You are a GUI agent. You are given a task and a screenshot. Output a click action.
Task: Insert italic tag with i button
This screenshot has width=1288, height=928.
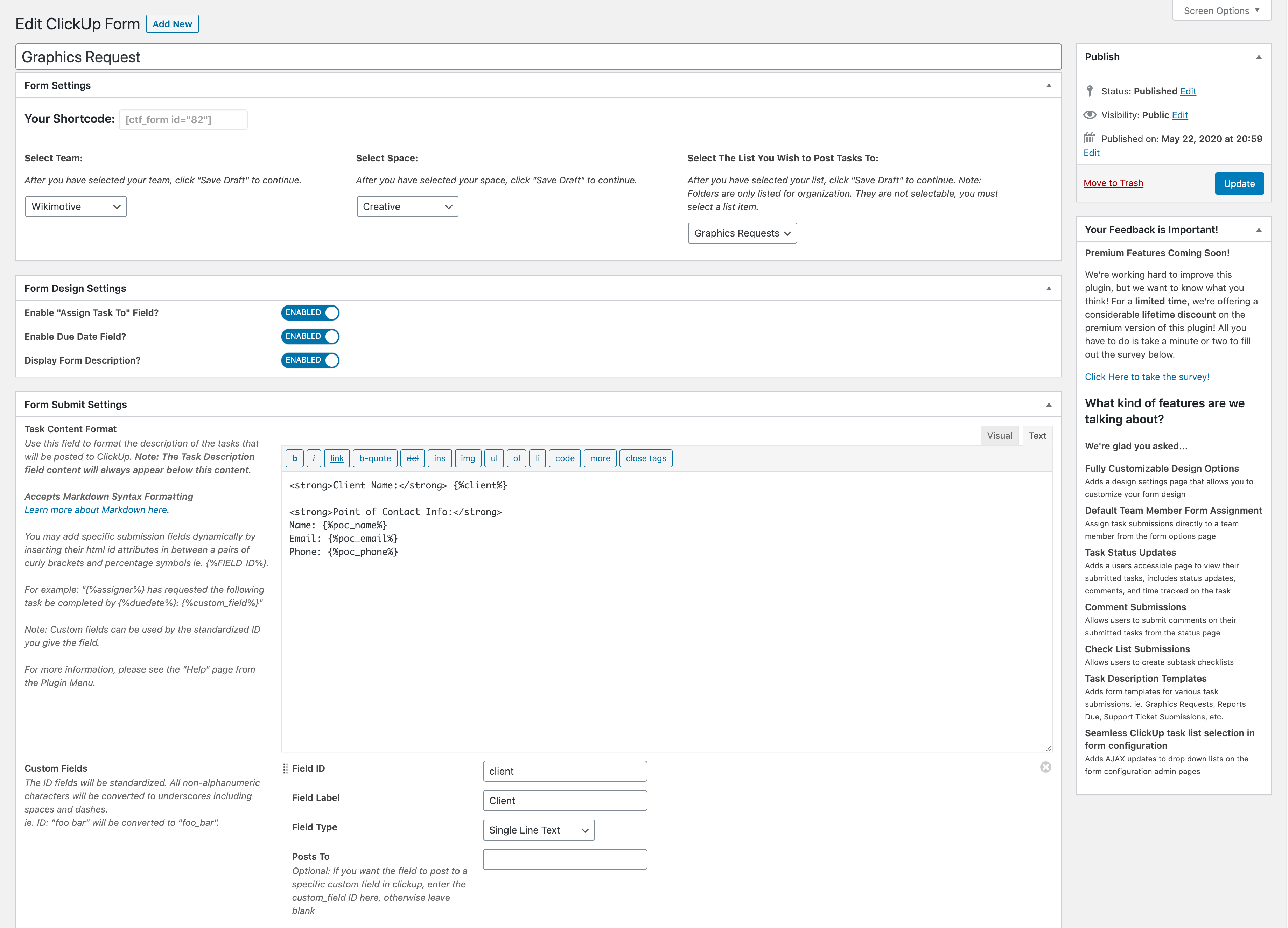(x=314, y=458)
